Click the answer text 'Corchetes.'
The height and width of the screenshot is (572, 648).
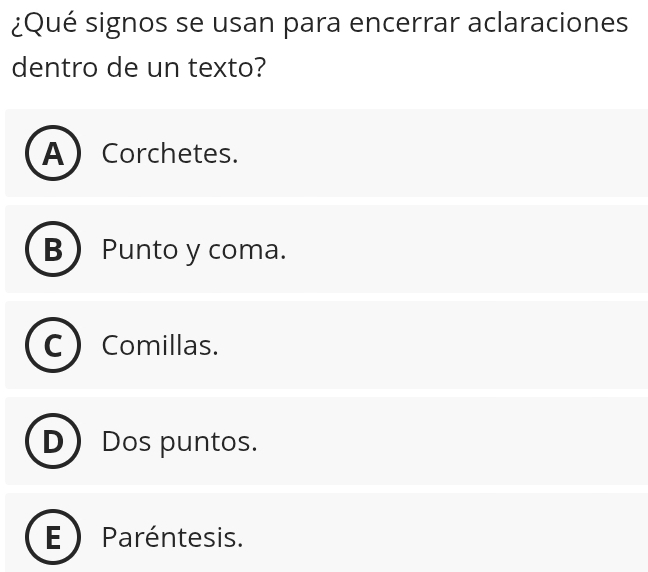pyautogui.click(x=170, y=153)
